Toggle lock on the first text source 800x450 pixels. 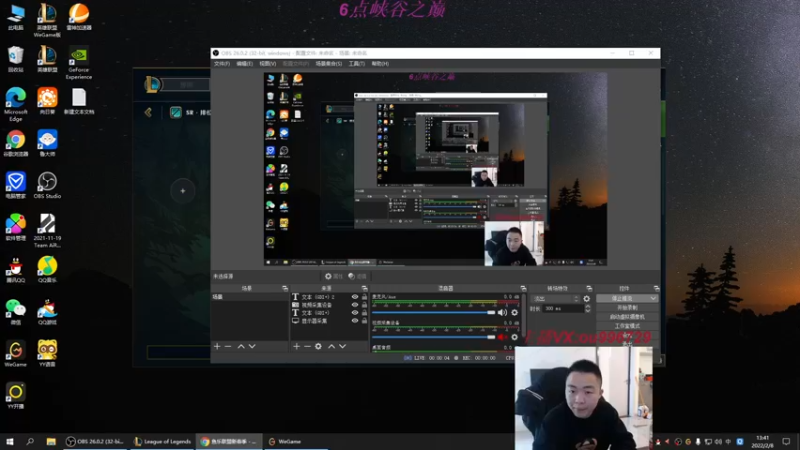364,296
